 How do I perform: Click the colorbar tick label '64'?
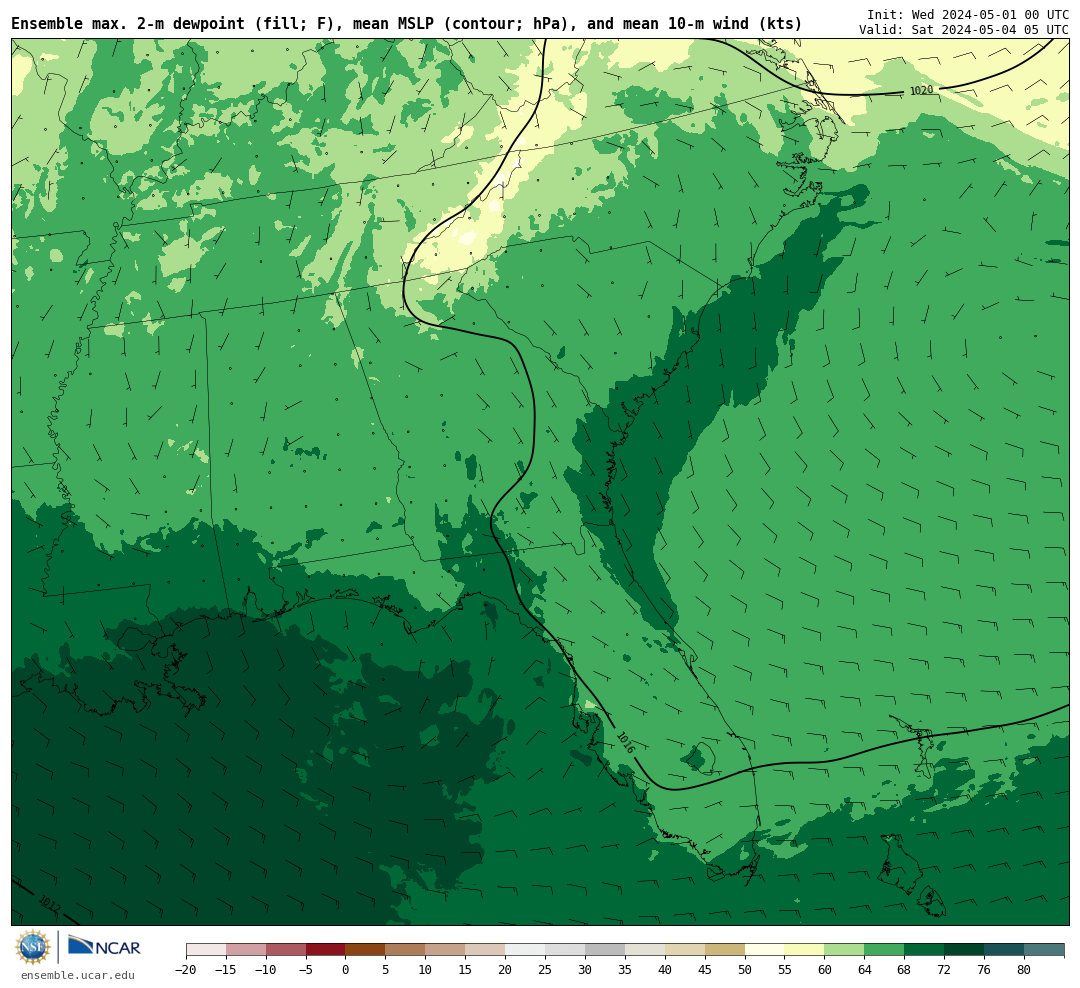865,970
